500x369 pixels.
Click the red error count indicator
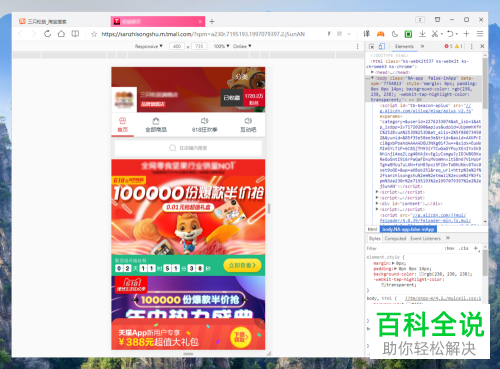coord(448,46)
